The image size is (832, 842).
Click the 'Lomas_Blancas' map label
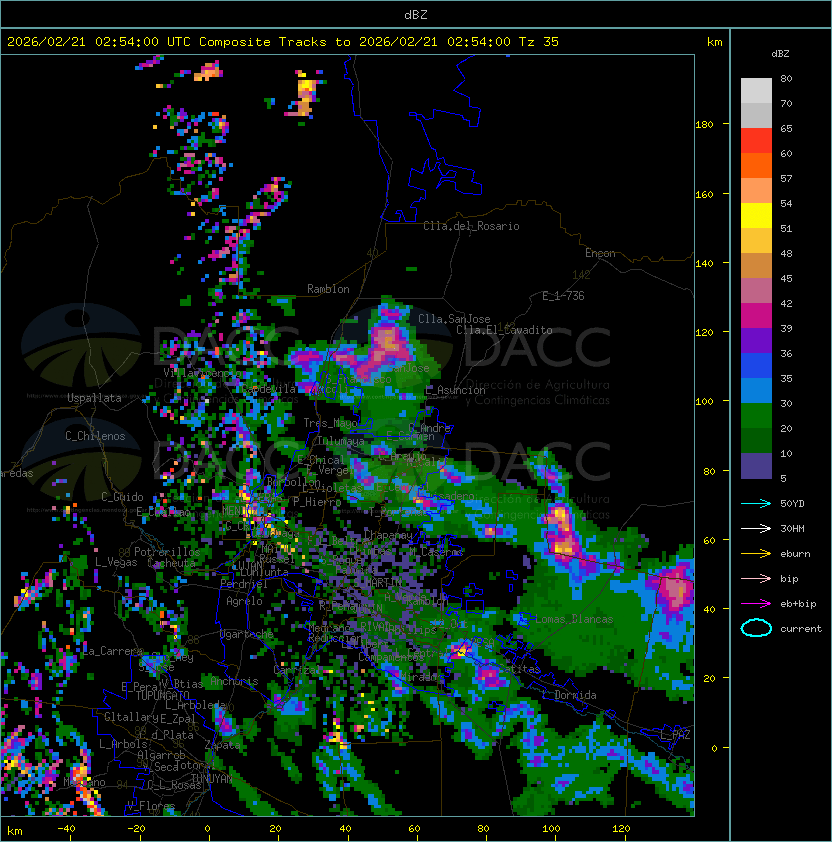tap(574, 619)
